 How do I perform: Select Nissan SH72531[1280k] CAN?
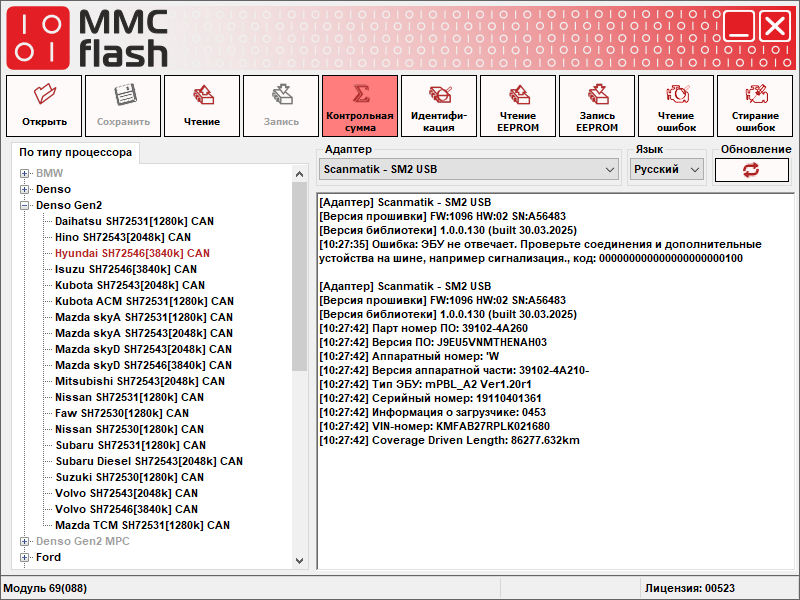click(129, 397)
